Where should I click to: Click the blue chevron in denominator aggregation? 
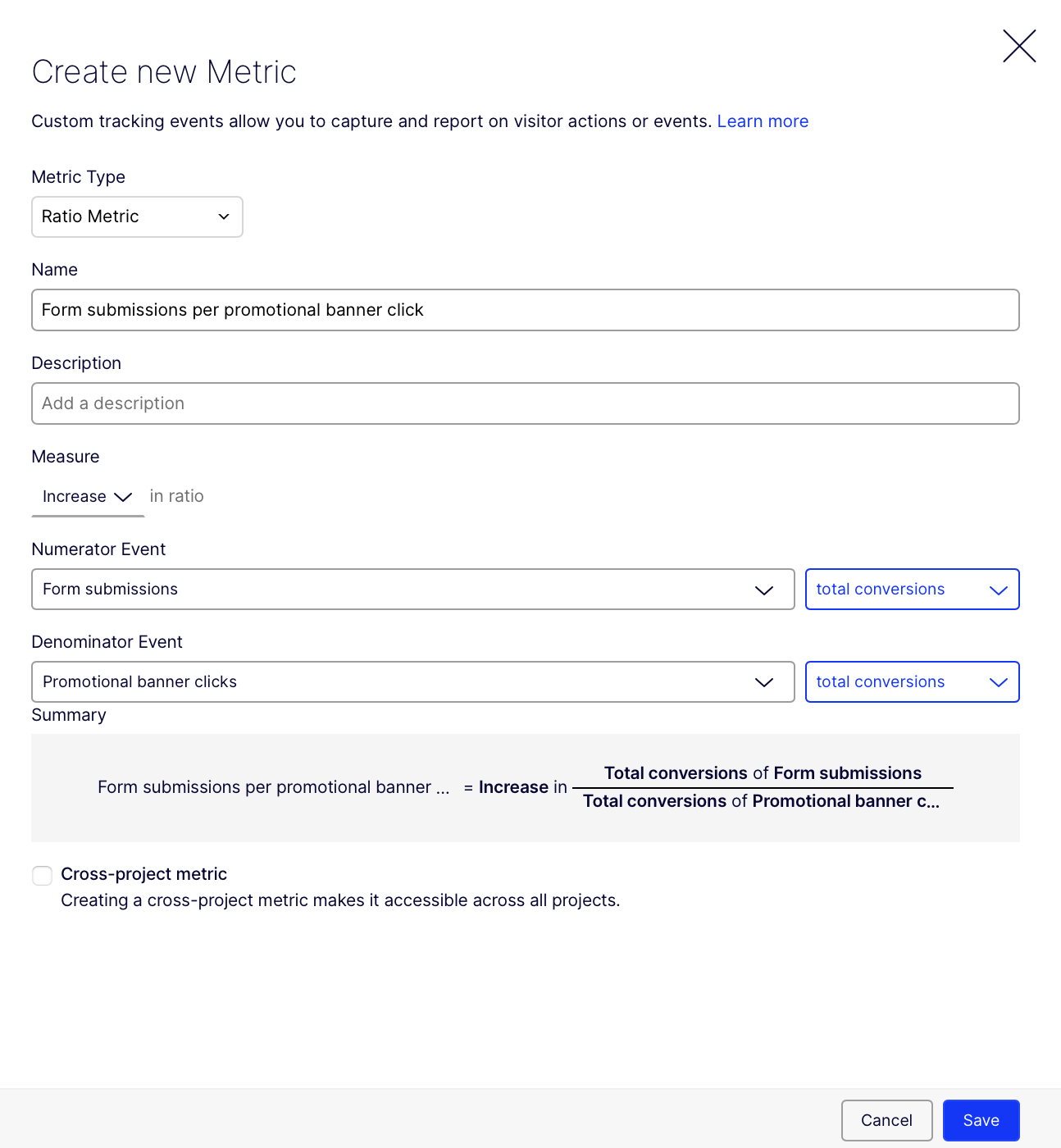[998, 683]
